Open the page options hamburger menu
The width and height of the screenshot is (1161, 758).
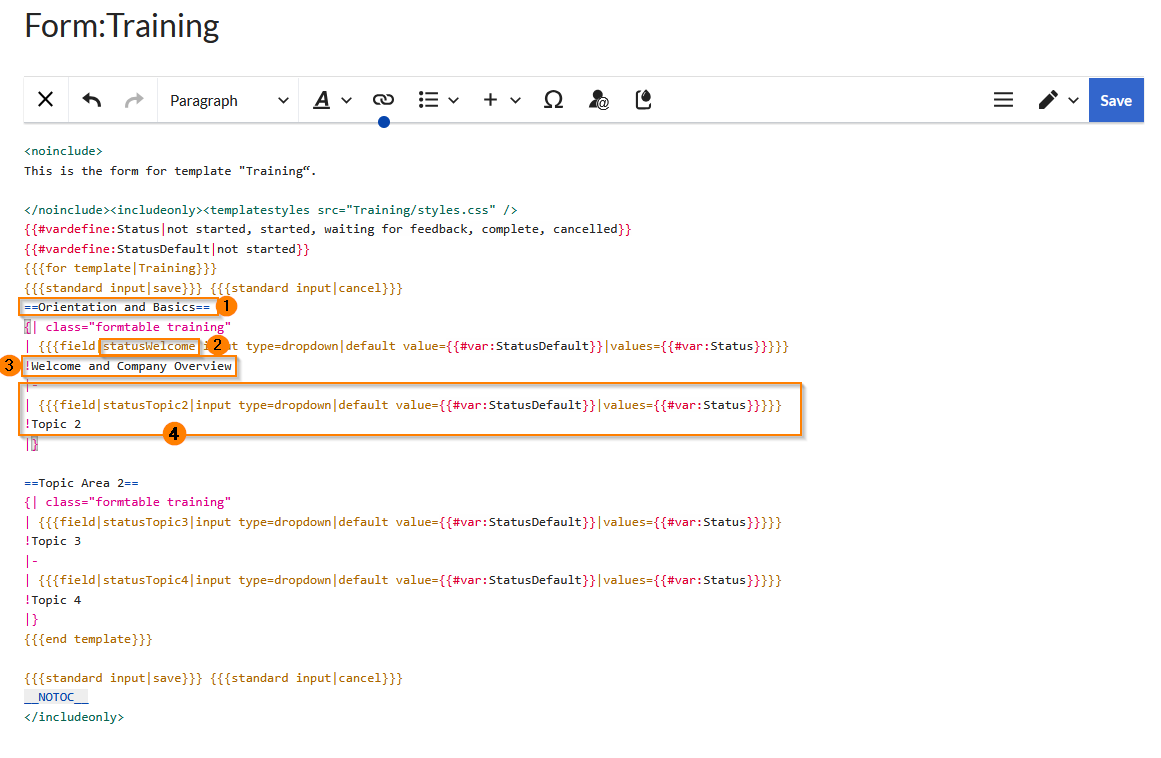pyautogui.click(x=1003, y=100)
